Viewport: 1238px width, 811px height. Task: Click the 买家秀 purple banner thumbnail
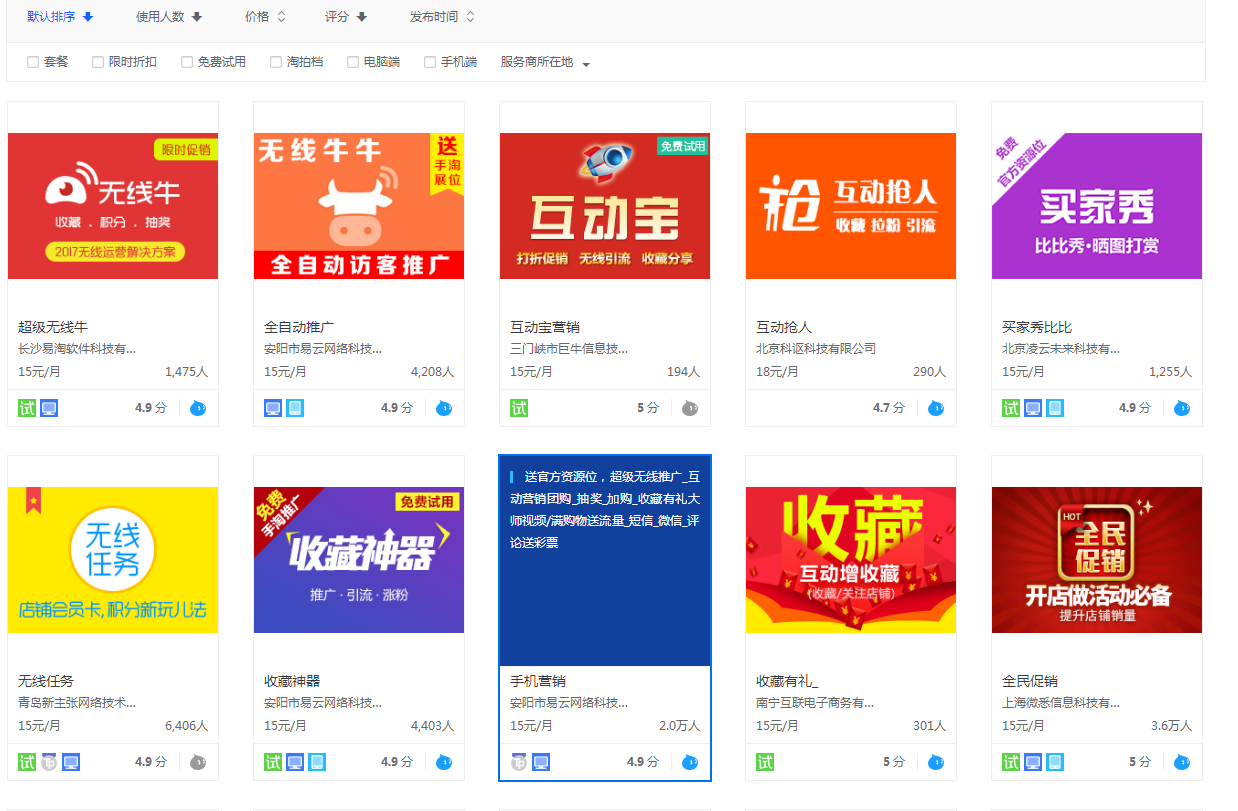coord(1096,206)
